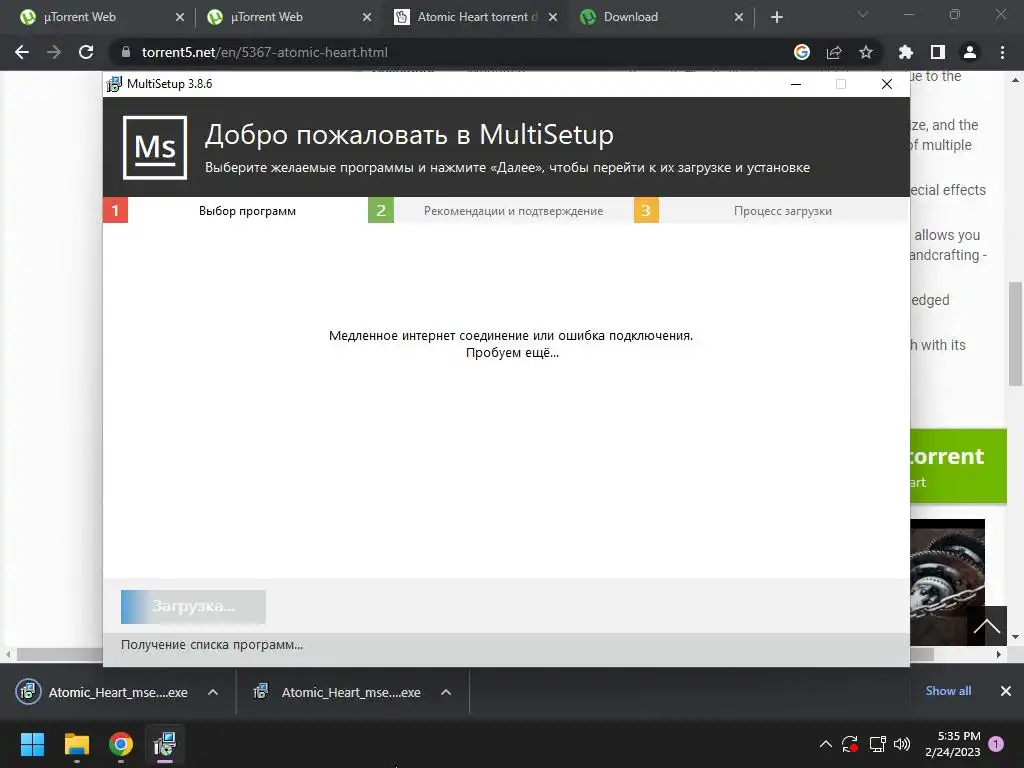Screen dimensions: 1024x768
Task: View site security lock information
Action: point(126,52)
